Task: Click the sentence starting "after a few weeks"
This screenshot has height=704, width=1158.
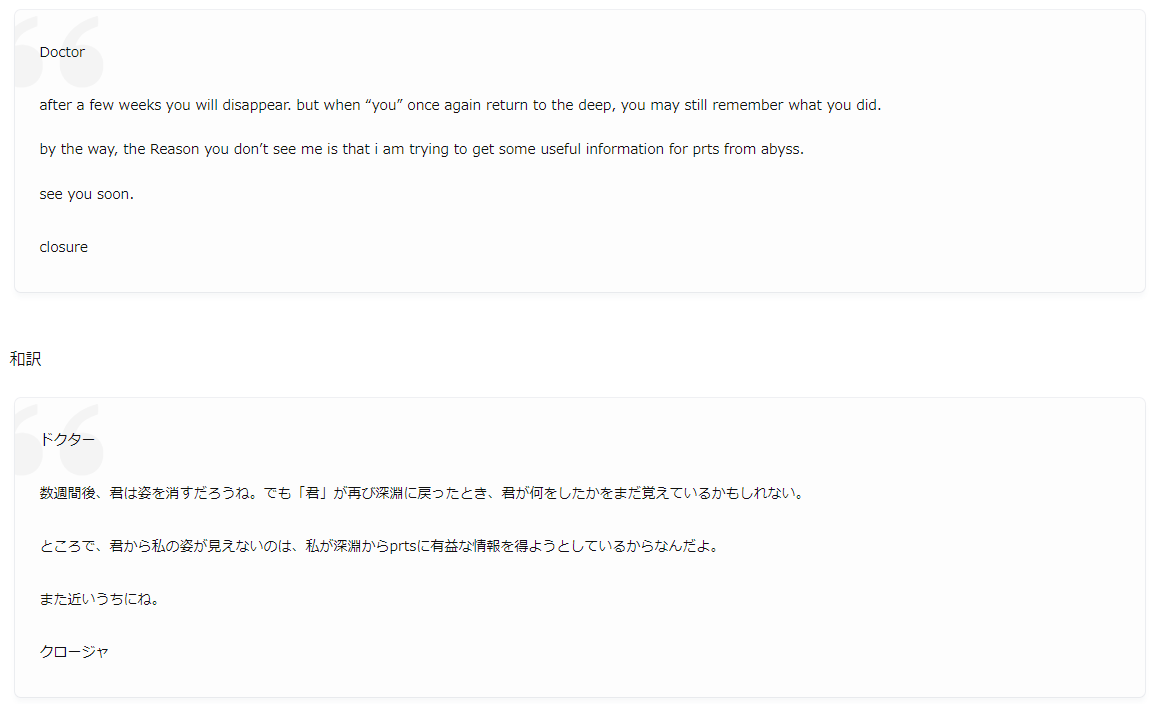Action: pyautogui.click(x=460, y=105)
